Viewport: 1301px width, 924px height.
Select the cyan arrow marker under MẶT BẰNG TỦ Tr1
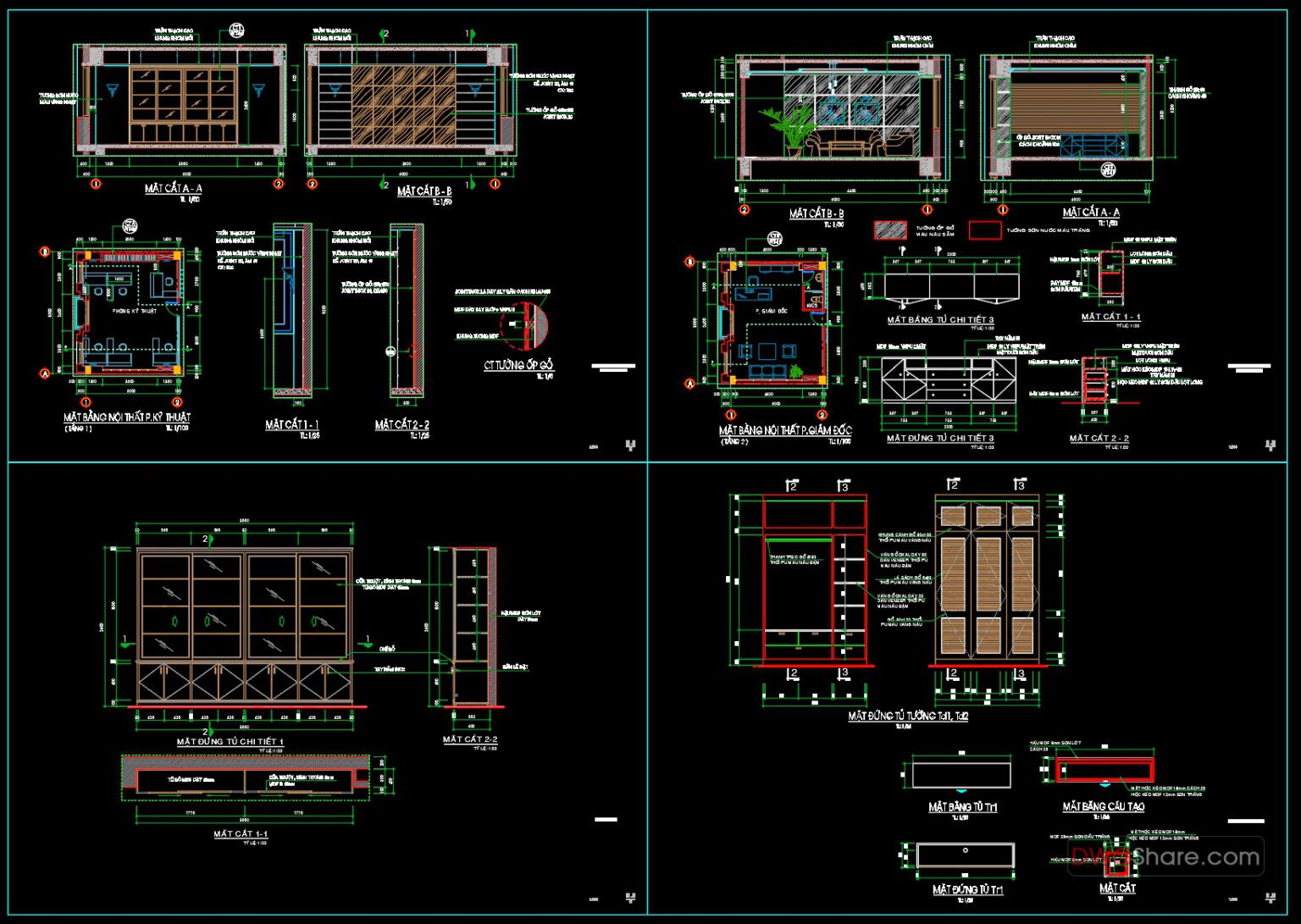(x=961, y=792)
